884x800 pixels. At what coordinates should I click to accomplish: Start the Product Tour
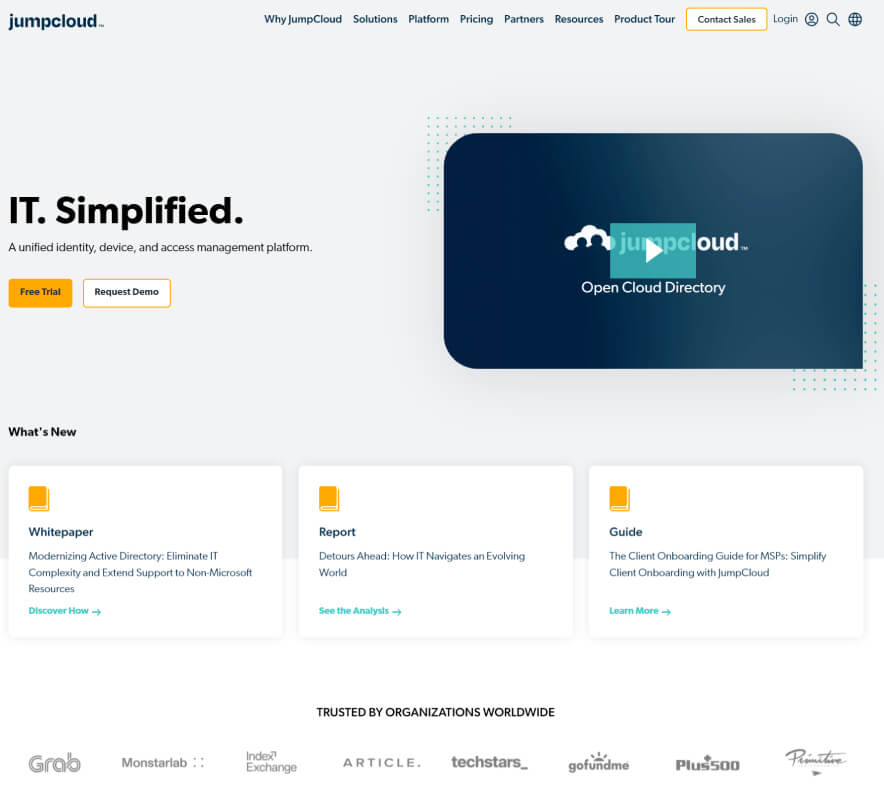pos(644,19)
